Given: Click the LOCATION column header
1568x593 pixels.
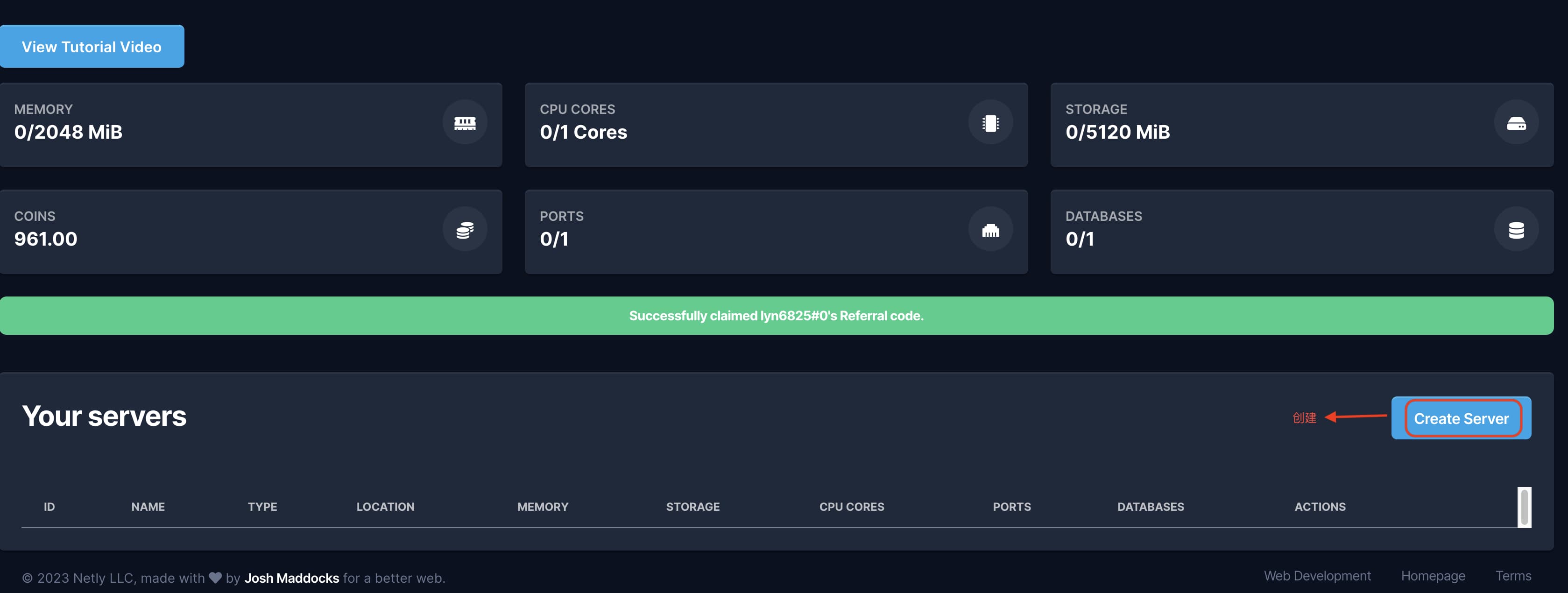Looking at the screenshot, I should coord(385,507).
